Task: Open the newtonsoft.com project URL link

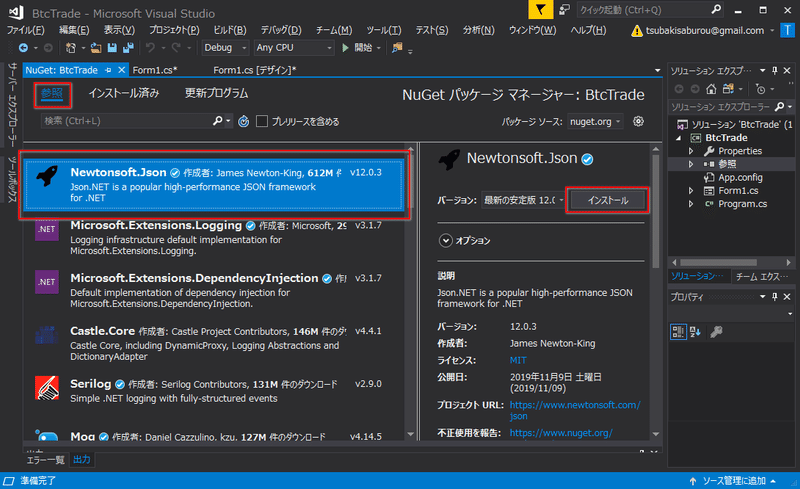Action: point(575,410)
